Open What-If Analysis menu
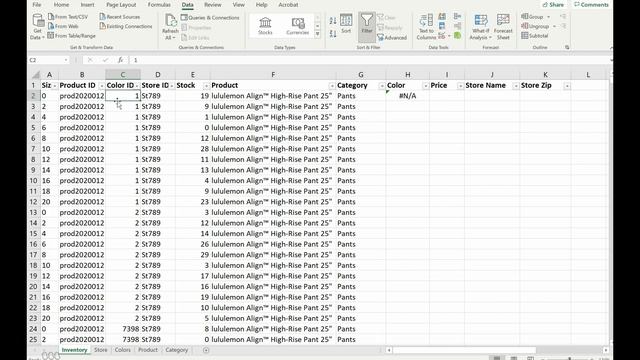The height and width of the screenshot is (360, 640). [480, 27]
